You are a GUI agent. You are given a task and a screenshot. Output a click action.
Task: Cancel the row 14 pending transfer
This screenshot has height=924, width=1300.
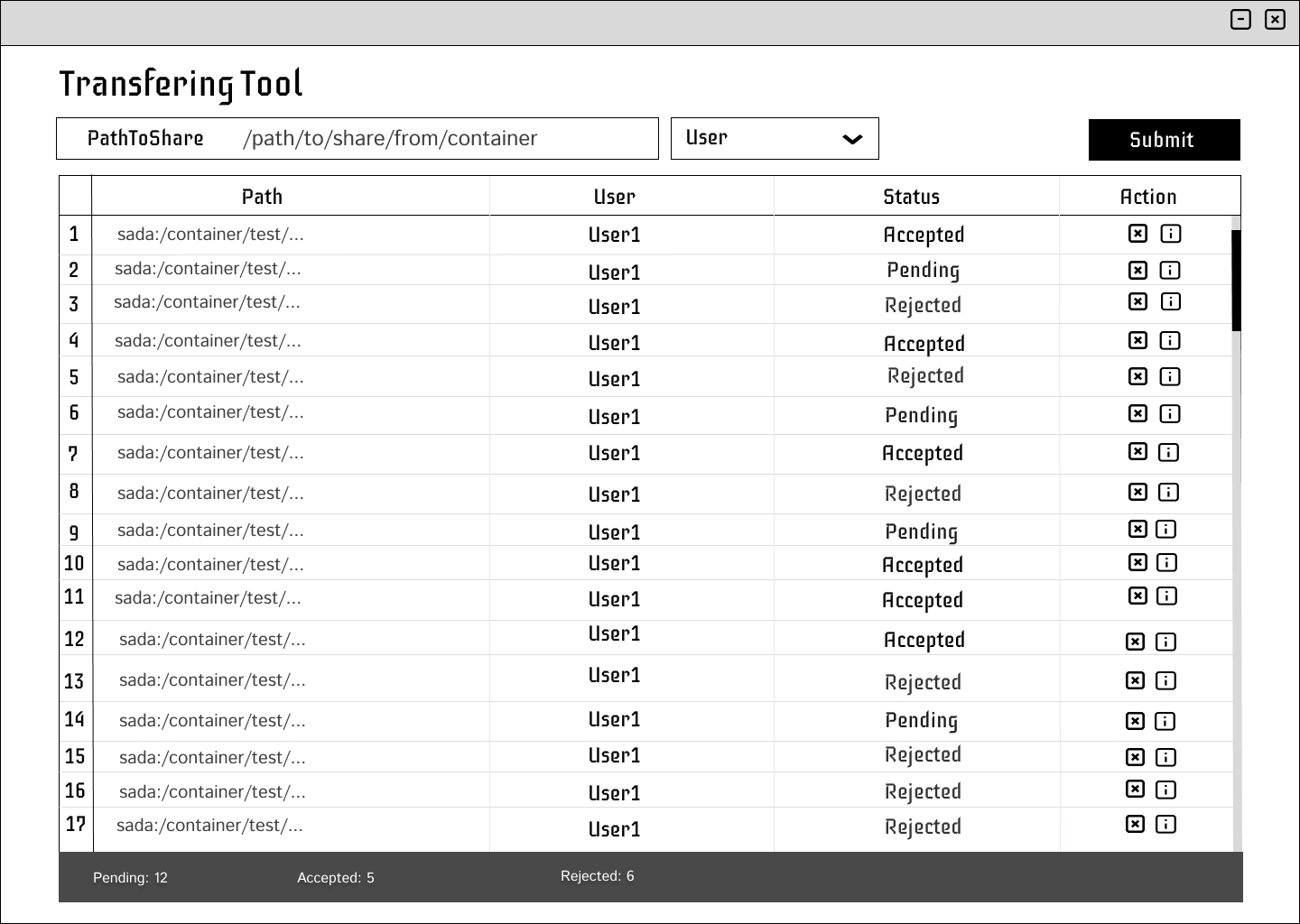(x=1135, y=721)
